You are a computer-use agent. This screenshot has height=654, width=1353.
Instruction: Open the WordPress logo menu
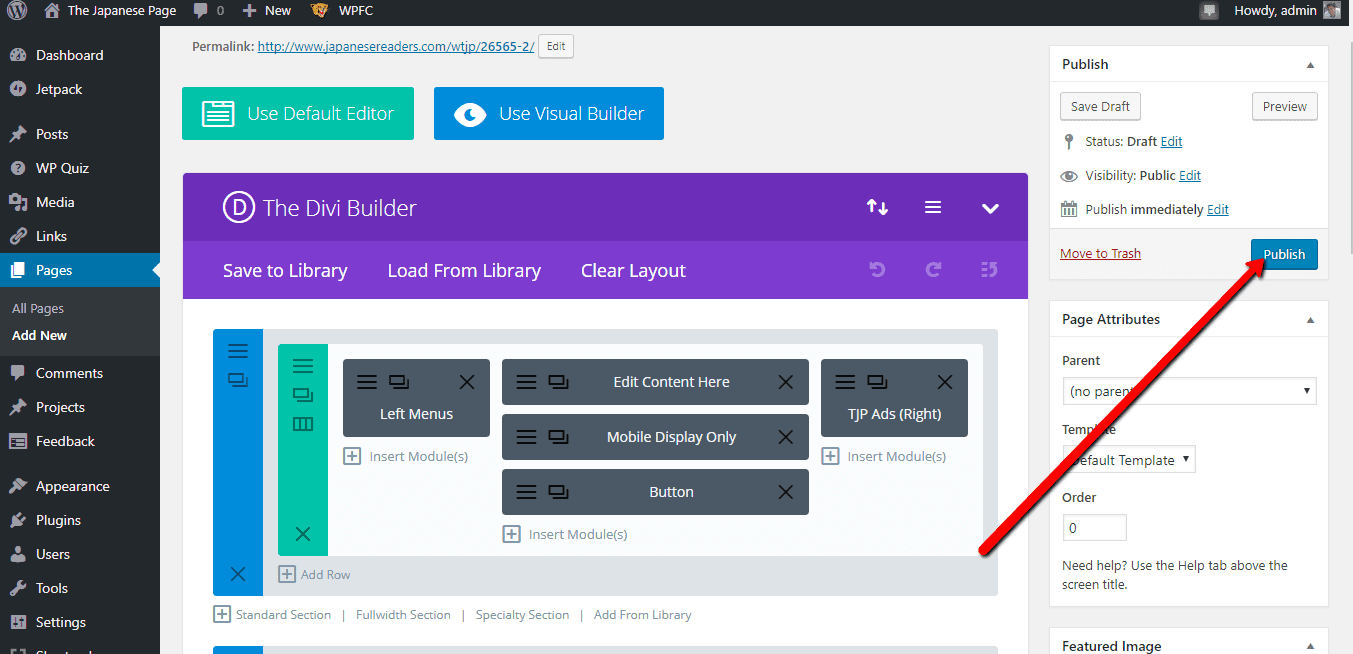17,10
